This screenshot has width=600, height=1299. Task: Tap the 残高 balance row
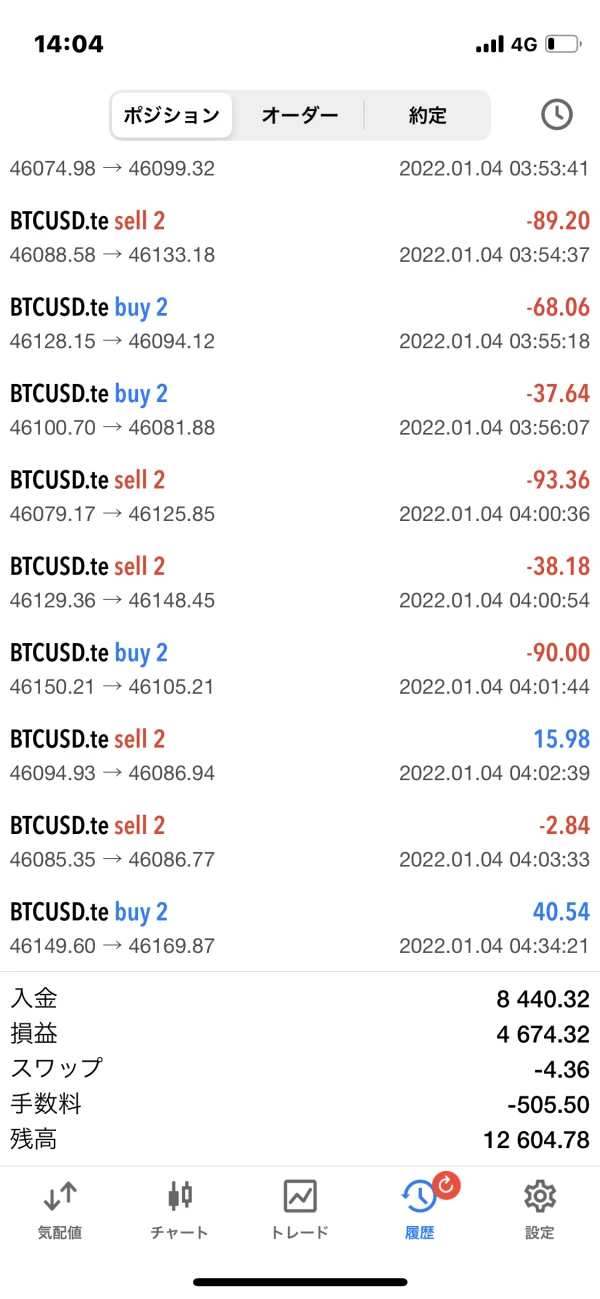(x=300, y=1139)
